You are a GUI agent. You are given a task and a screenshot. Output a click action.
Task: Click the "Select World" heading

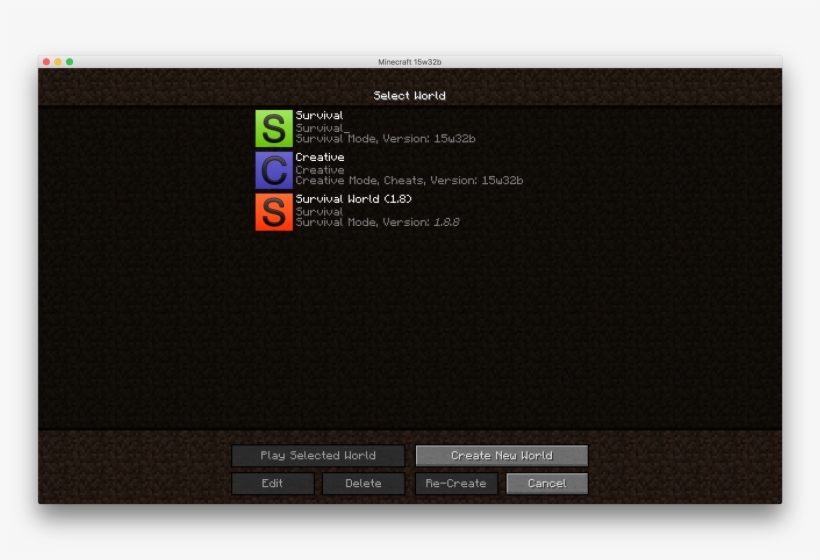pos(409,96)
